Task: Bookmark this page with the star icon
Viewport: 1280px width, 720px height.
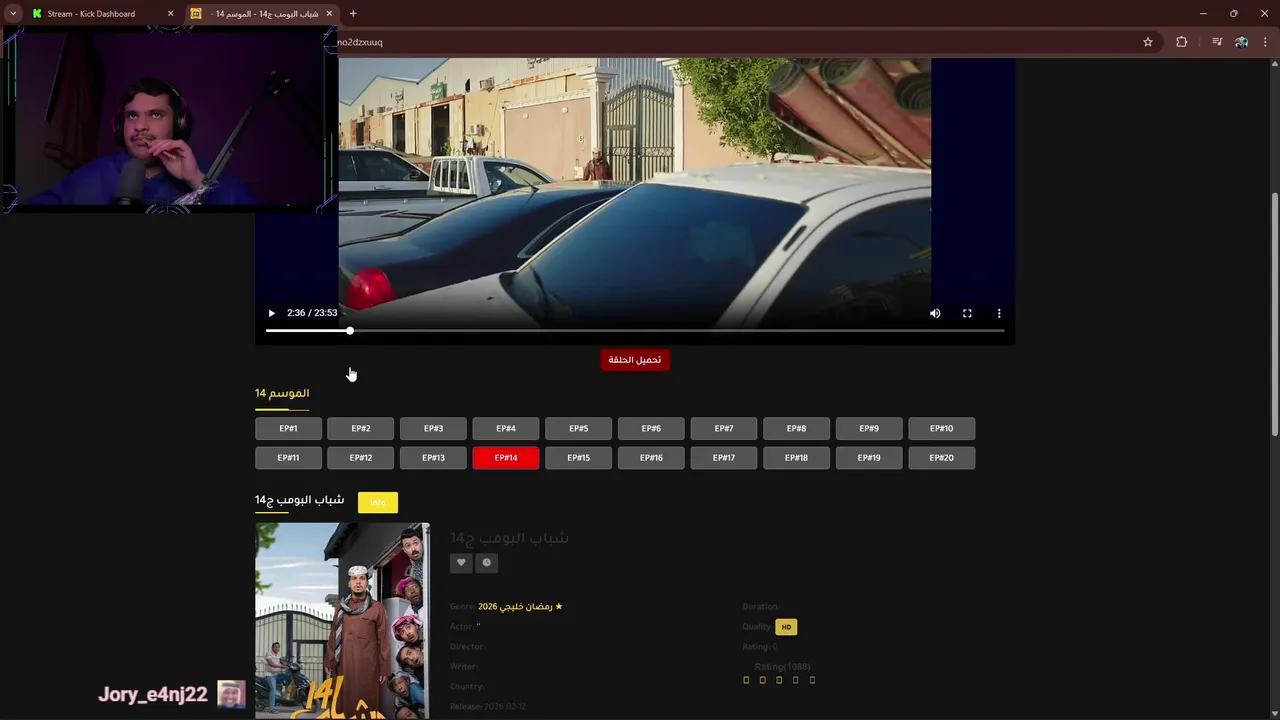Action: pyautogui.click(x=1148, y=42)
